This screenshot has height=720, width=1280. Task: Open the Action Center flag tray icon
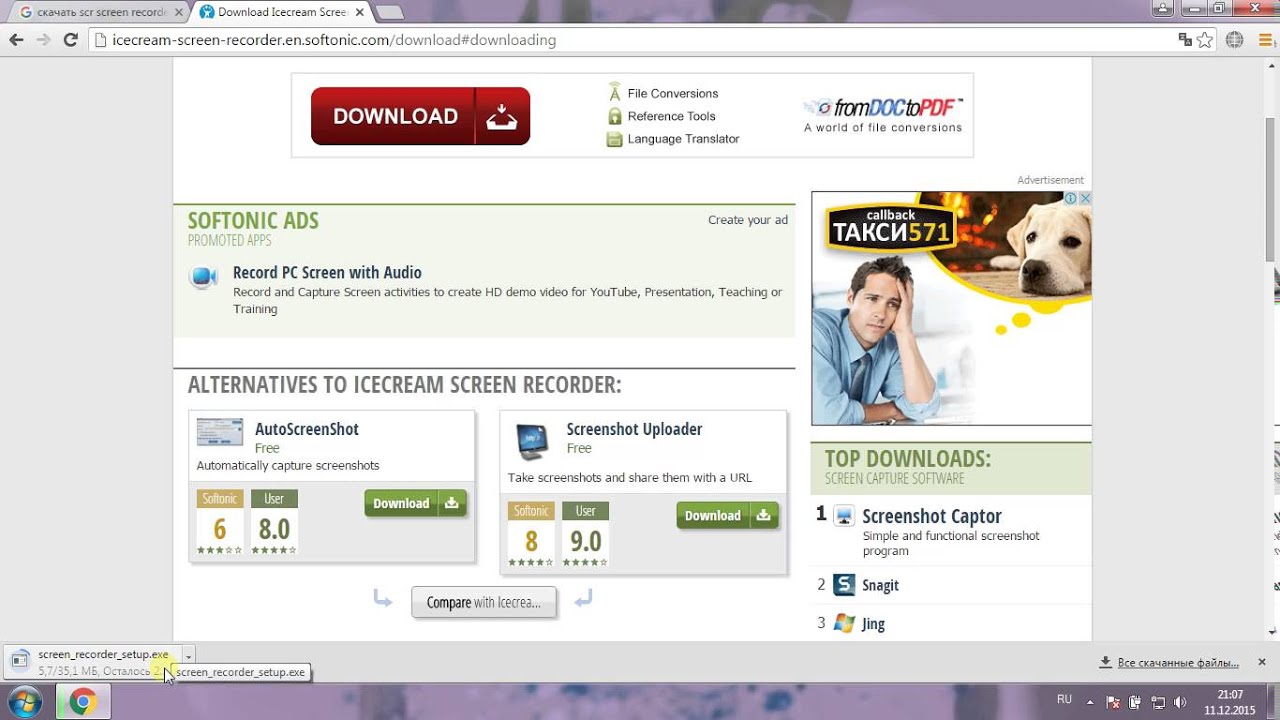pos(1115,702)
